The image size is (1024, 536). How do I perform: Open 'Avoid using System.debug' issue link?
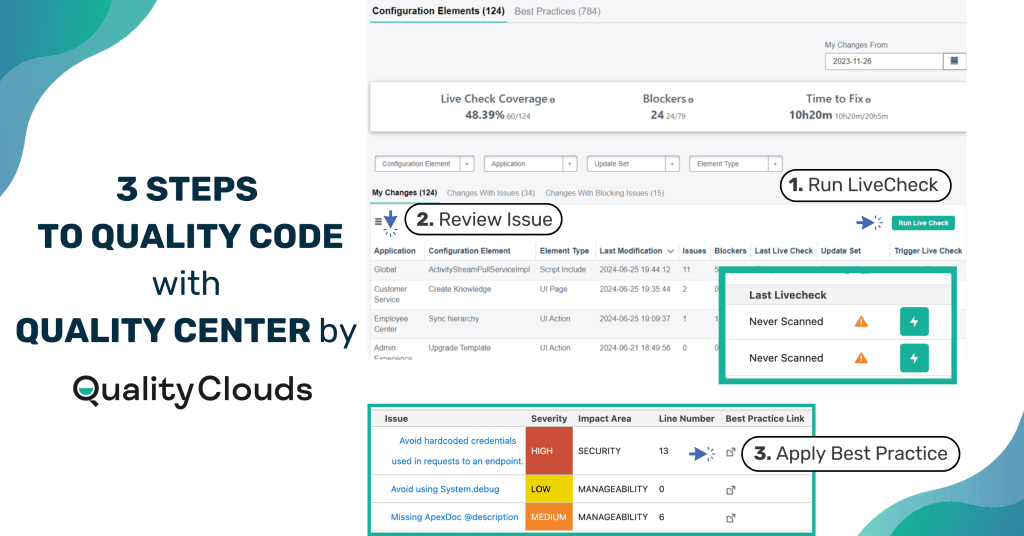(x=445, y=489)
